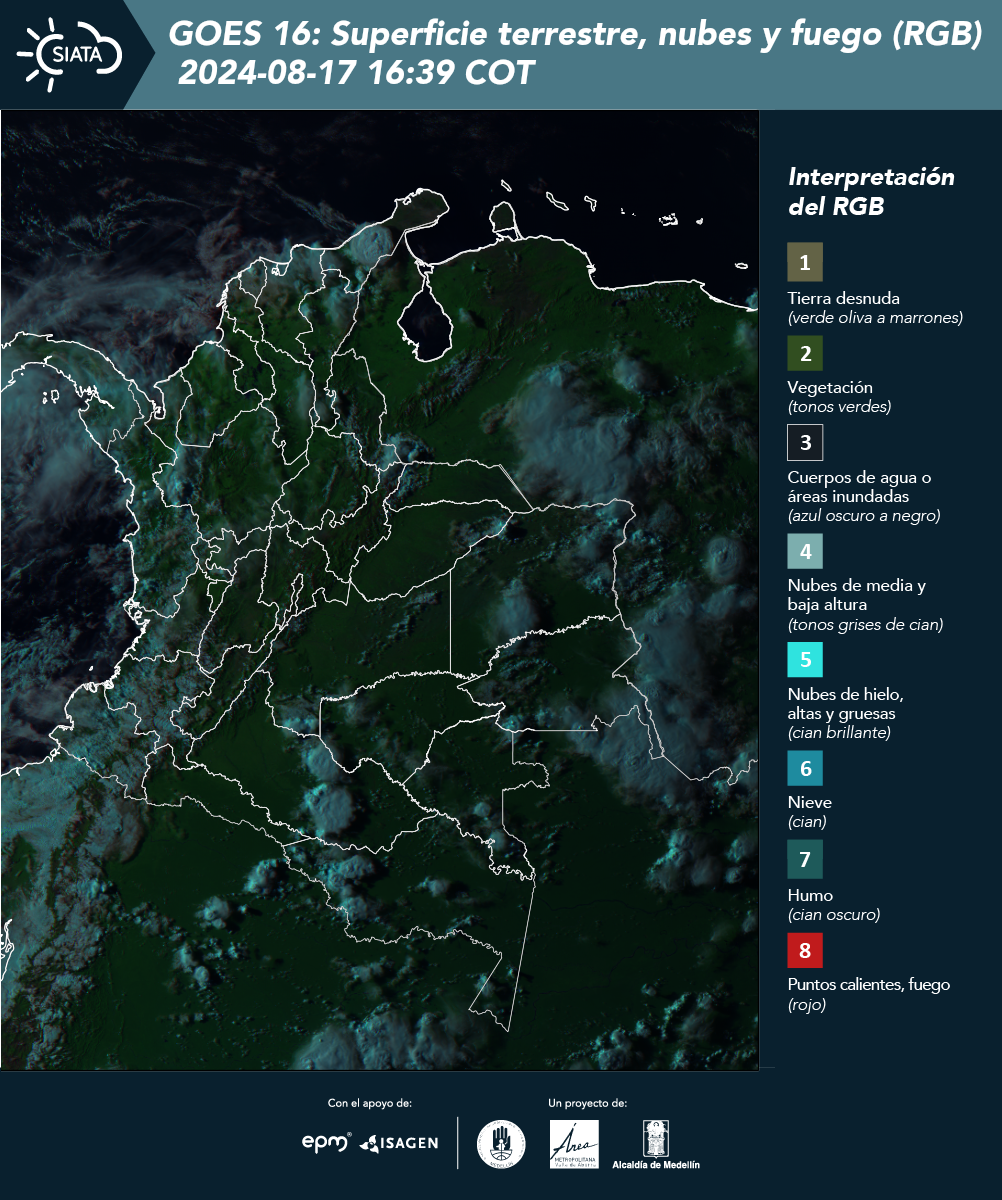Image resolution: width=1002 pixels, height=1200 pixels.
Task: Click the label 'Nubes de media y baja altura'
Action: [857, 596]
